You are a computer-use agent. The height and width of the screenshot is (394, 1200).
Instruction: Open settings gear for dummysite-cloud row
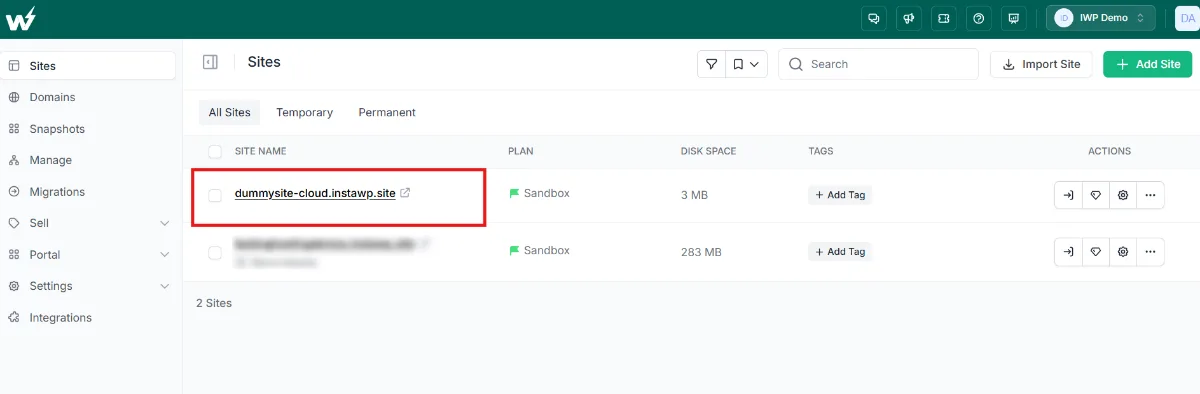pyautogui.click(x=1123, y=195)
